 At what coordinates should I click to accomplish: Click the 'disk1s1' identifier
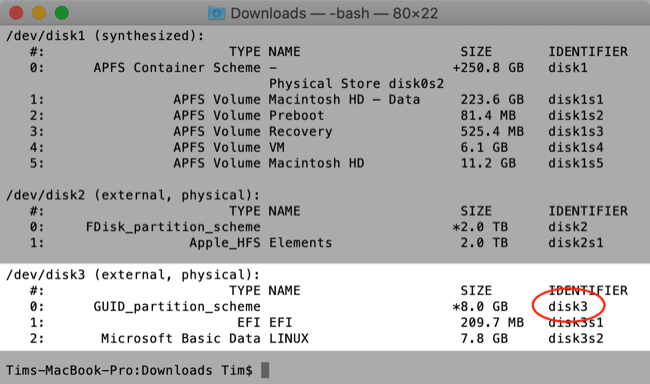[576, 100]
